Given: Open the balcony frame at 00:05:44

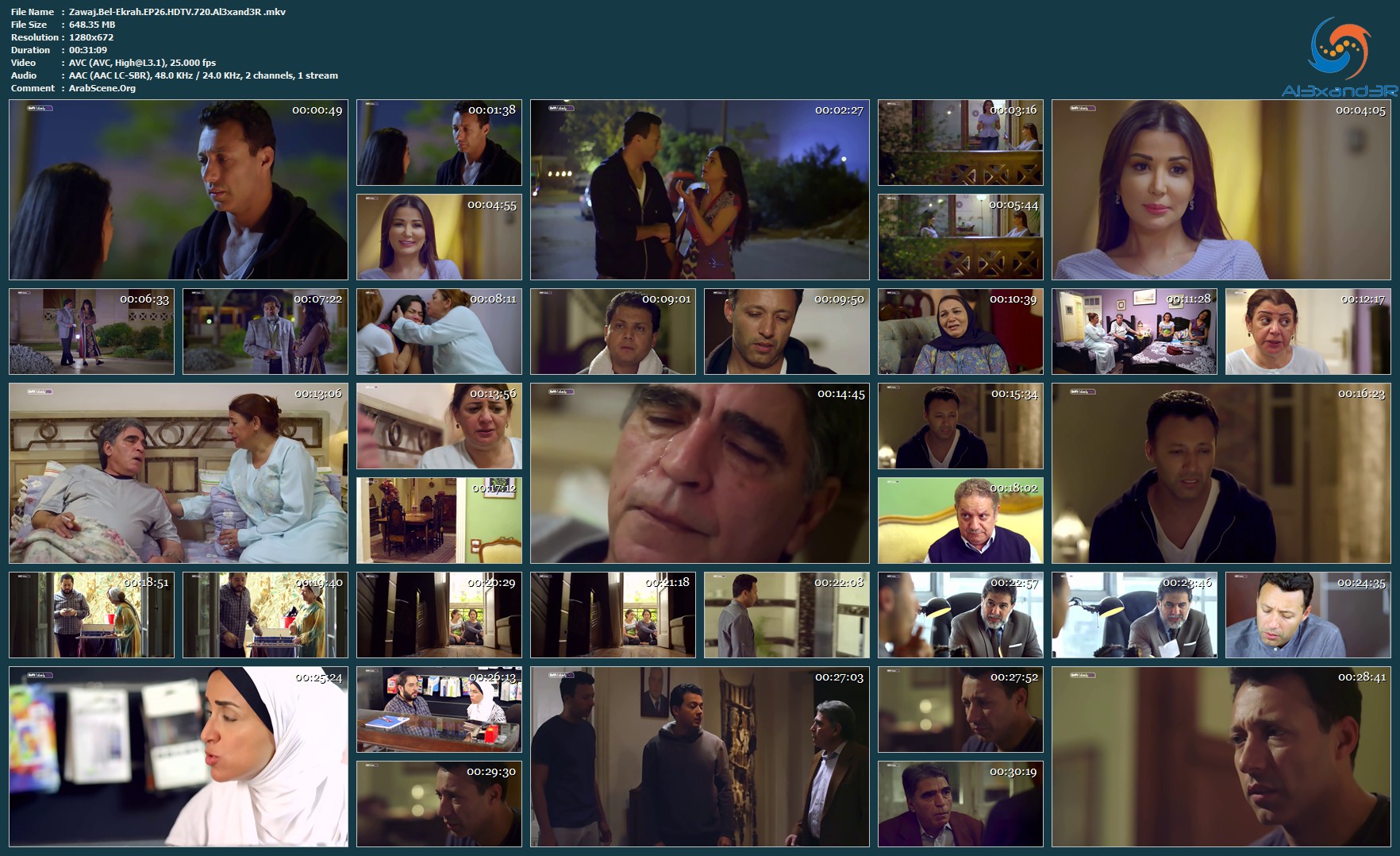Looking at the screenshot, I should tap(960, 237).
